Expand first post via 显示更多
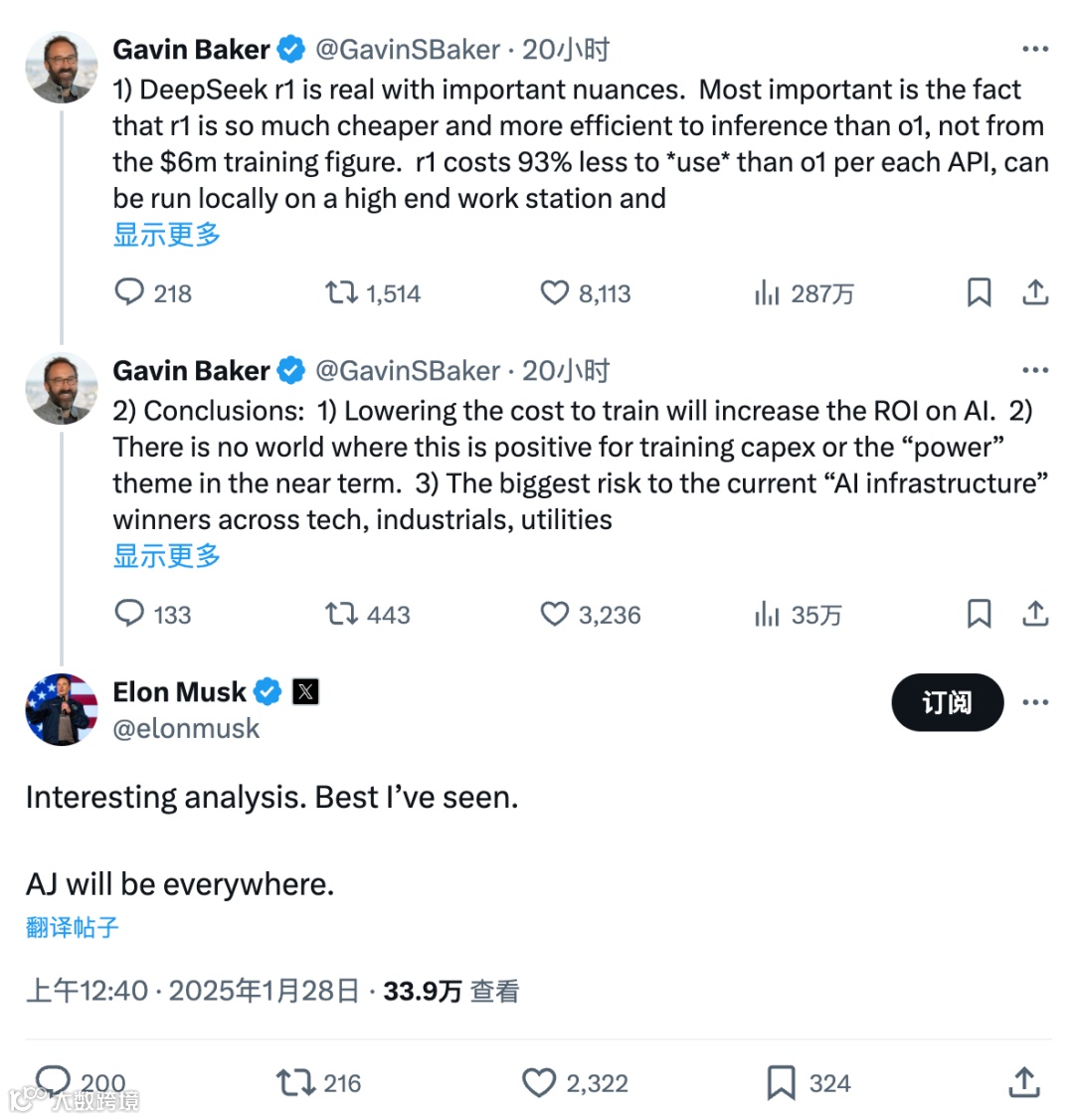Screen dimensions: 1074x1120 tap(167, 235)
